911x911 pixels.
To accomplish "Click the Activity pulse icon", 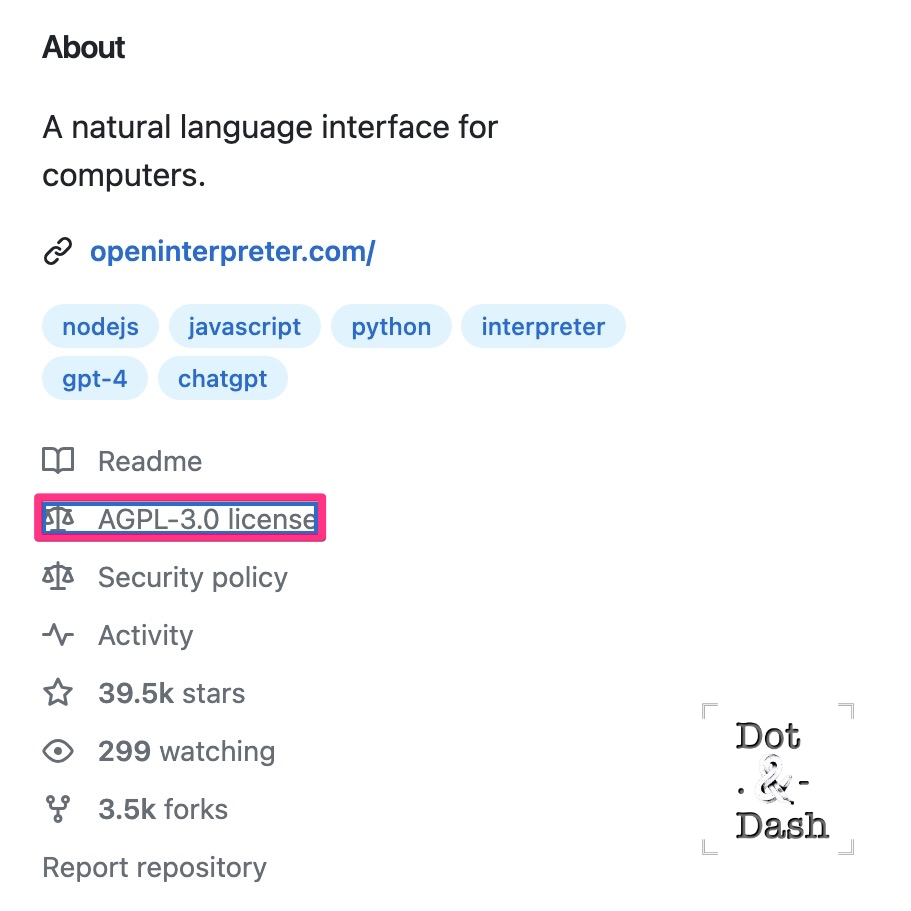I will pos(58,634).
